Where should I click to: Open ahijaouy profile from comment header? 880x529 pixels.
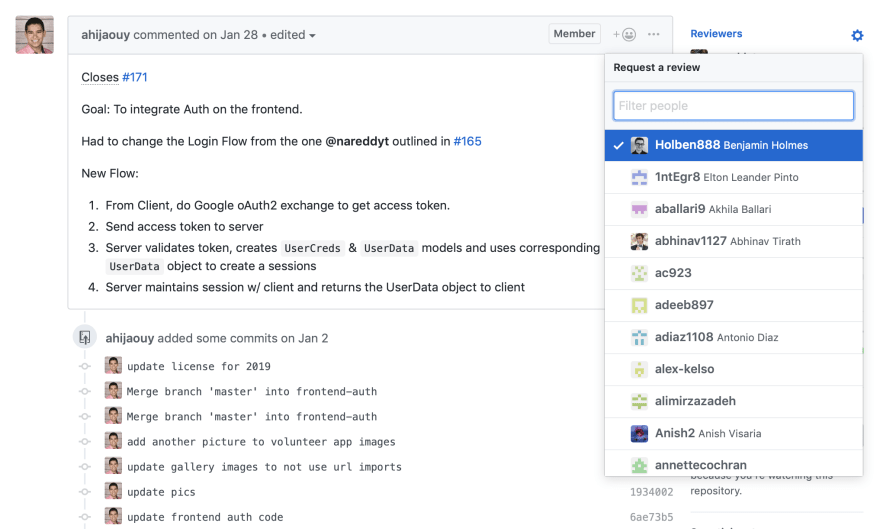[106, 35]
